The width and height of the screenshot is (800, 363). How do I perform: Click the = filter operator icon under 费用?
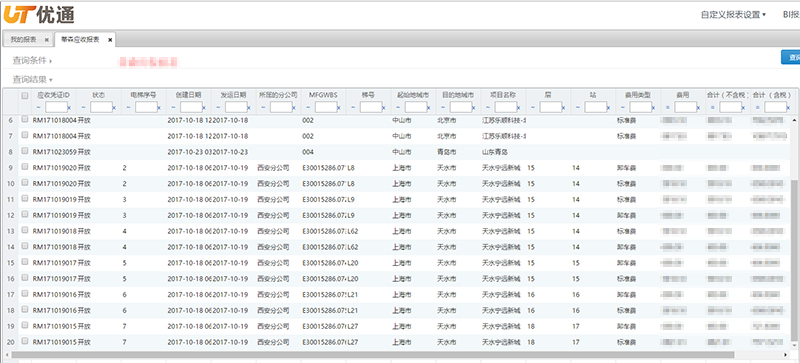click(x=668, y=108)
